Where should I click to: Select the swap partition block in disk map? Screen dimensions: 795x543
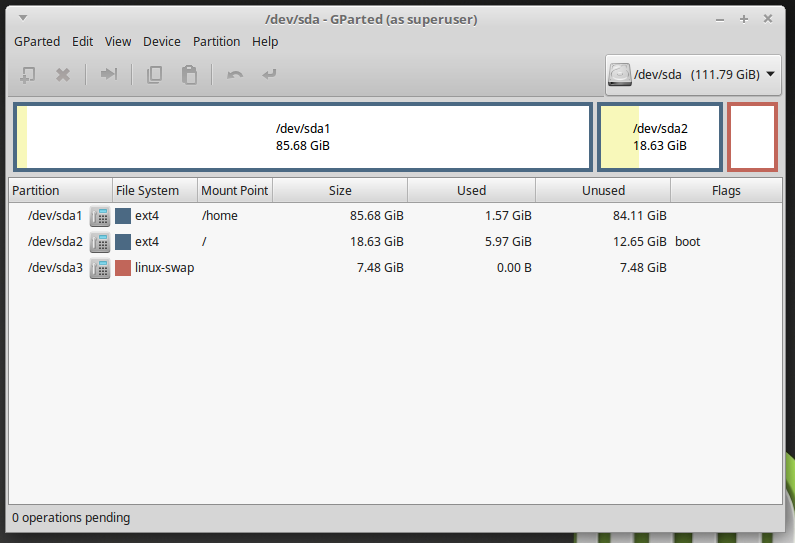(x=752, y=137)
